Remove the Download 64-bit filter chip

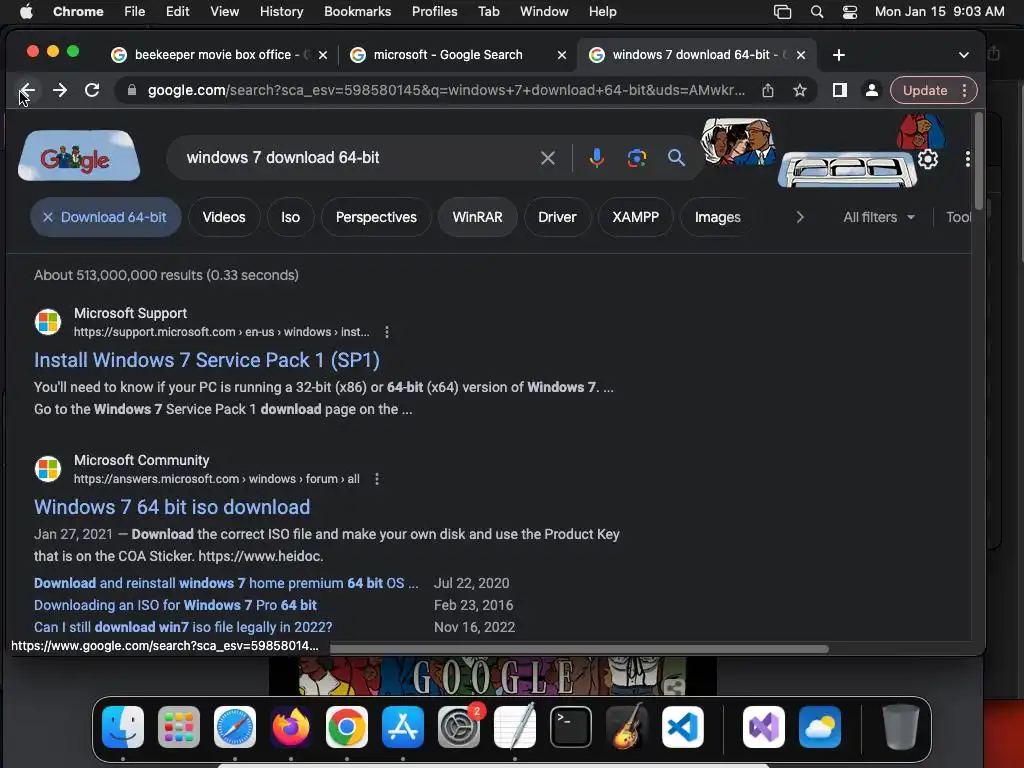pos(48,217)
